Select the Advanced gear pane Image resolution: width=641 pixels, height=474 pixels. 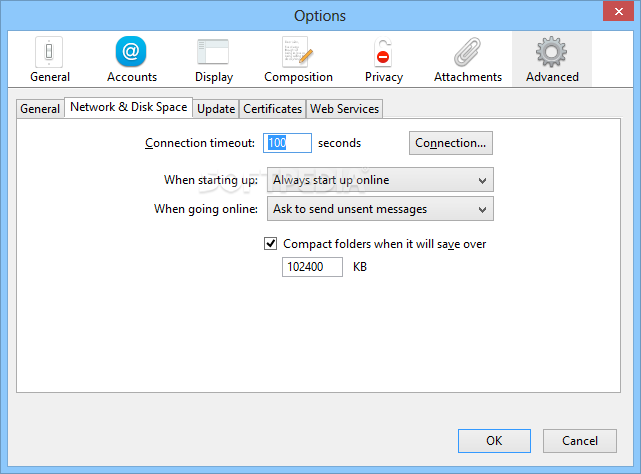click(x=552, y=59)
